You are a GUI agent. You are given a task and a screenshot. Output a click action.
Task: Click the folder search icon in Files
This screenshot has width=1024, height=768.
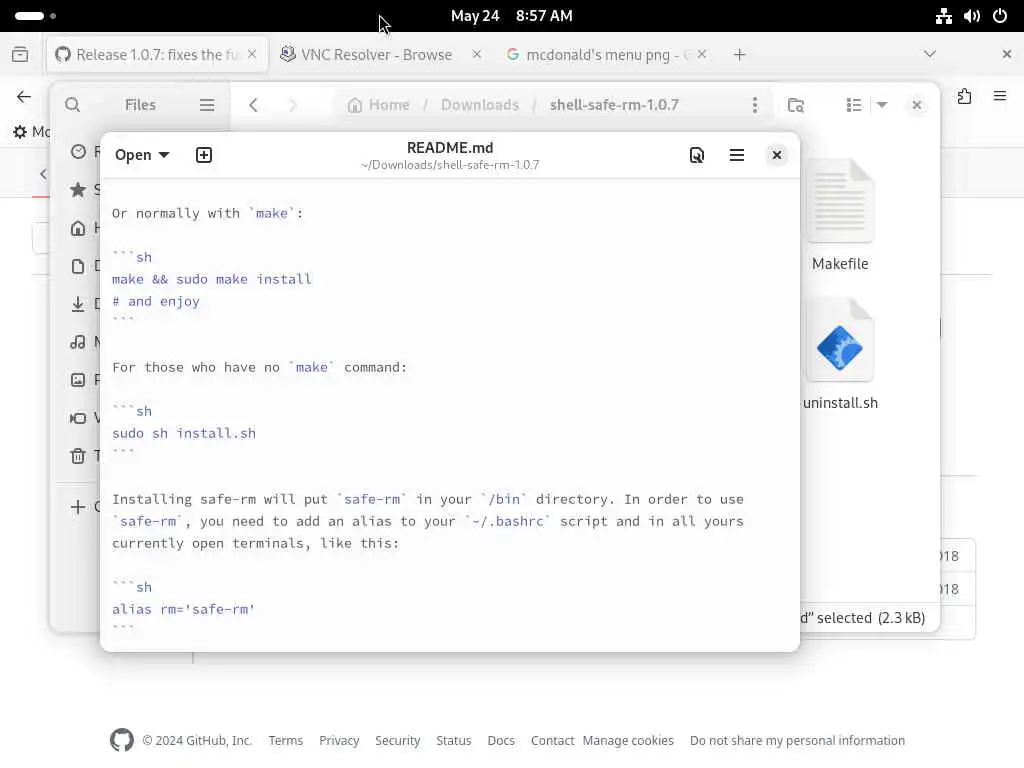tap(795, 104)
